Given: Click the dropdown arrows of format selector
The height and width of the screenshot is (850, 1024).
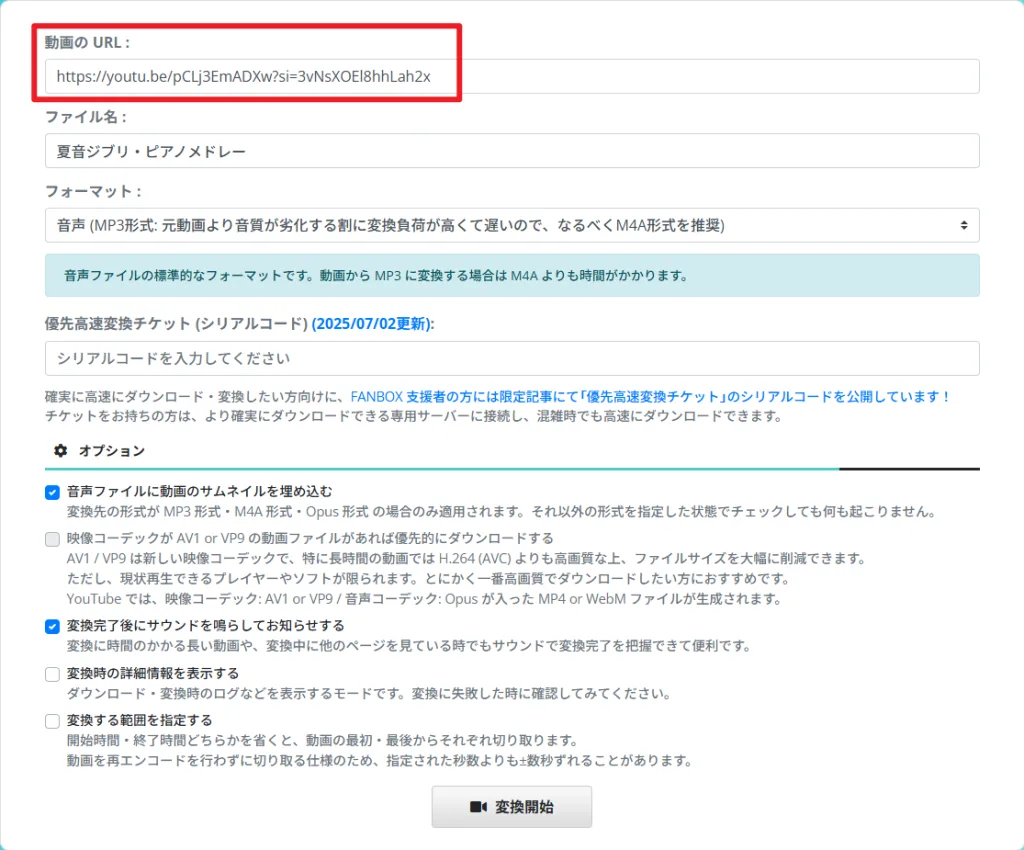Looking at the screenshot, I should pyautogui.click(x=964, y=225).
